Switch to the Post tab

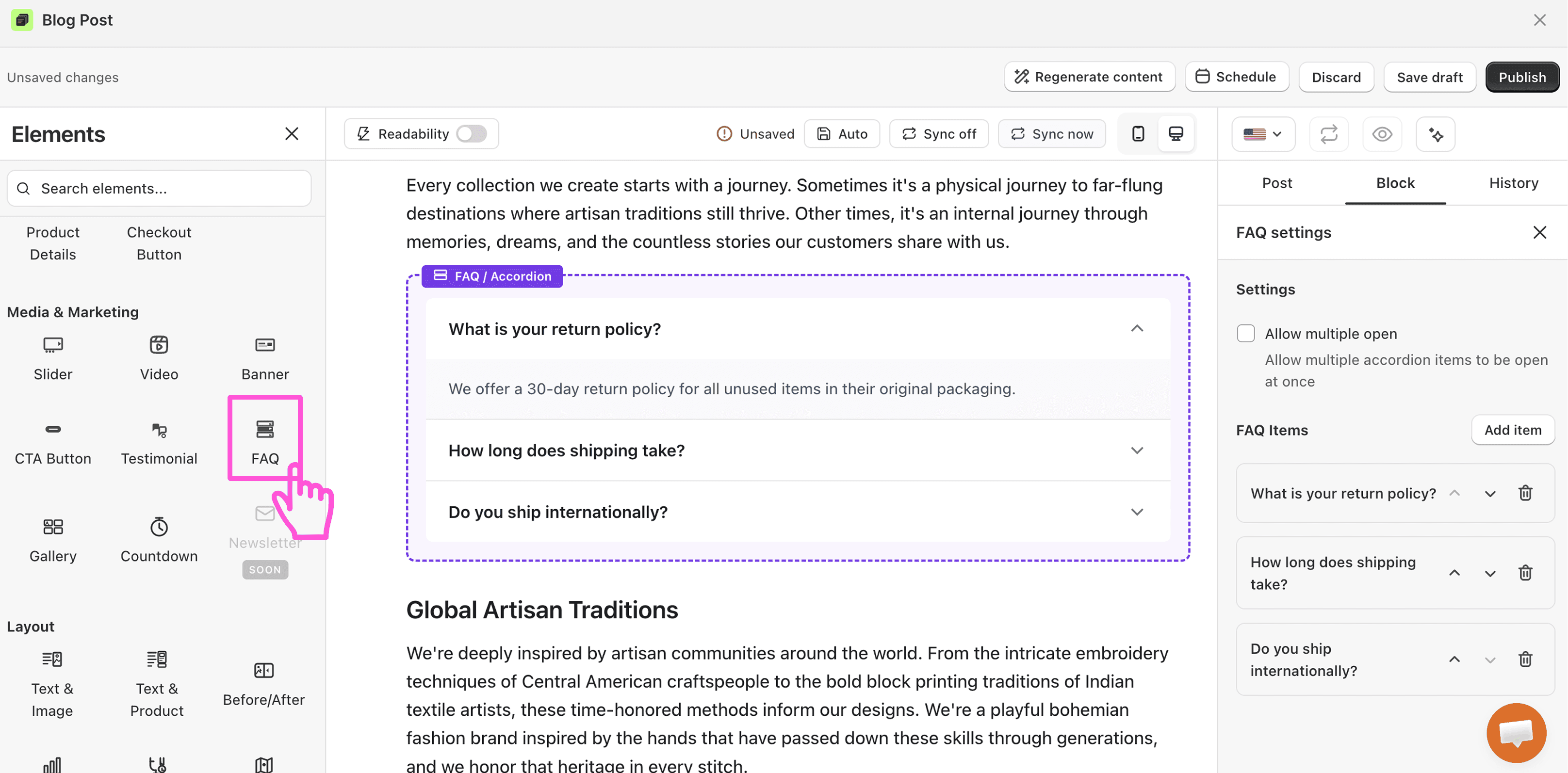click(x=1276, y=183)
